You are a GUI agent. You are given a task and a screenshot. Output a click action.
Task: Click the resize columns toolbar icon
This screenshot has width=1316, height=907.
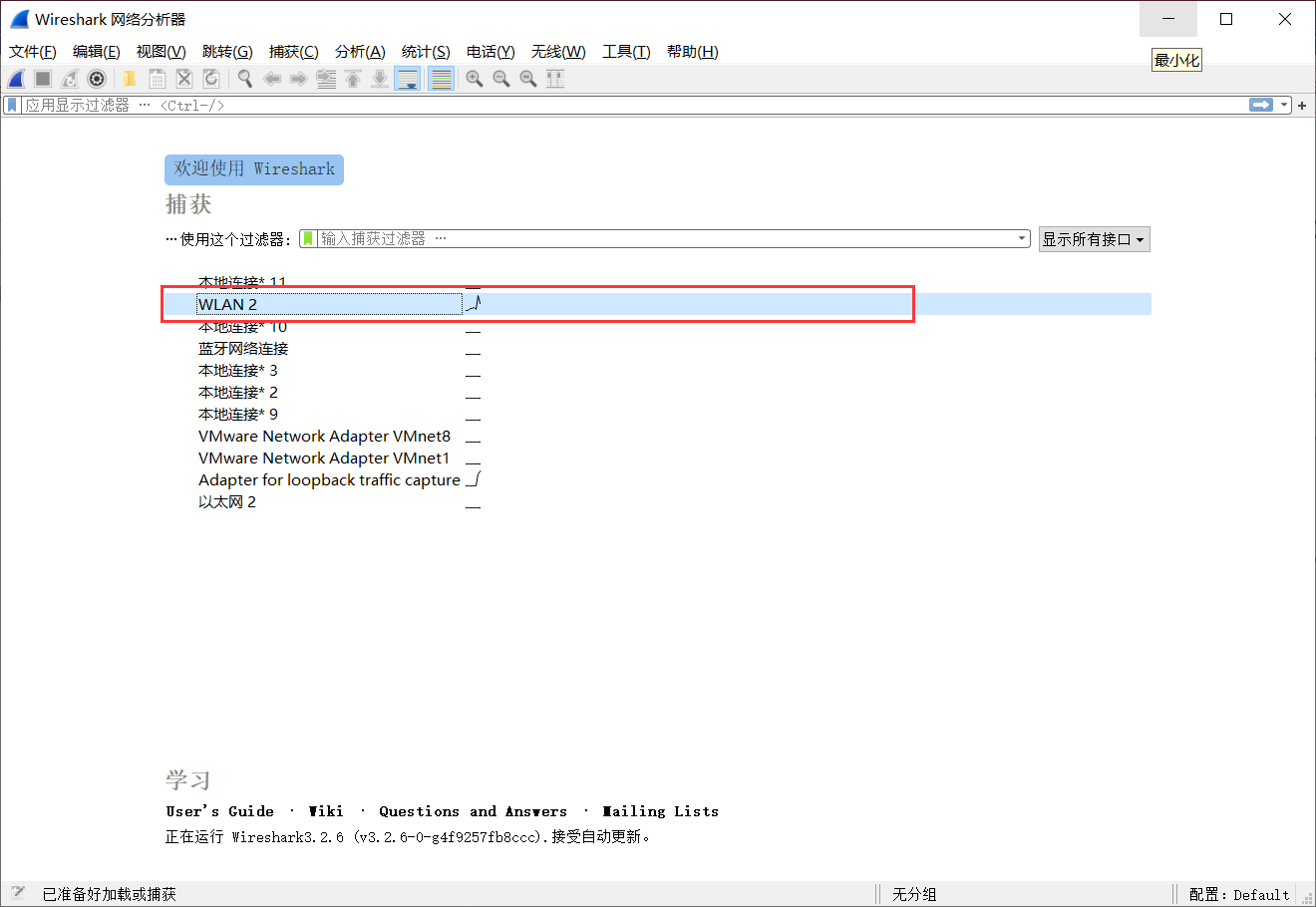555,79
